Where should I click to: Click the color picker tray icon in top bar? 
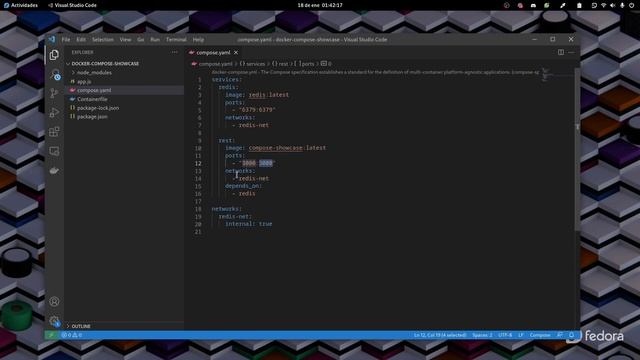coord(562,5)
